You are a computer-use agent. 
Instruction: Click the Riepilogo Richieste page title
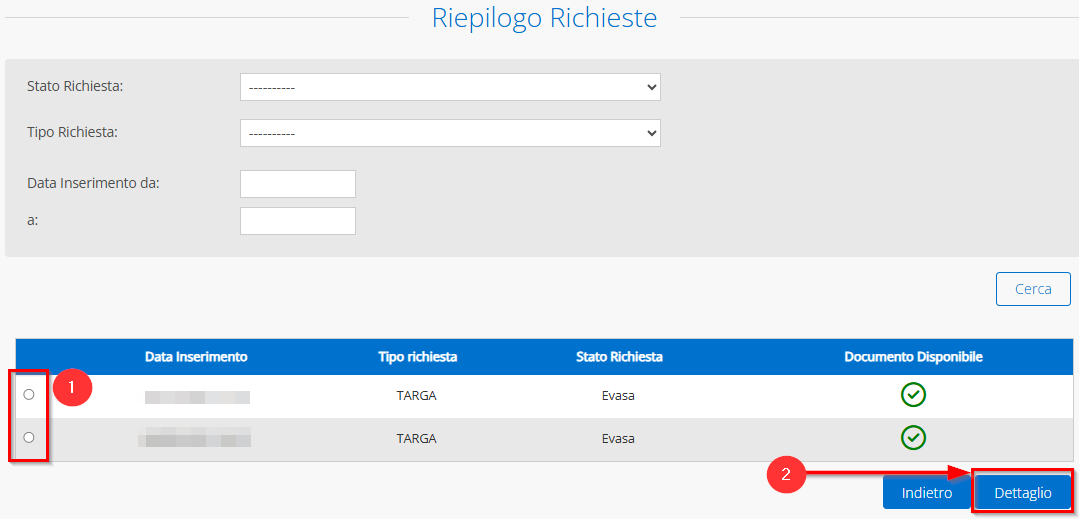(x=544, y=18)
